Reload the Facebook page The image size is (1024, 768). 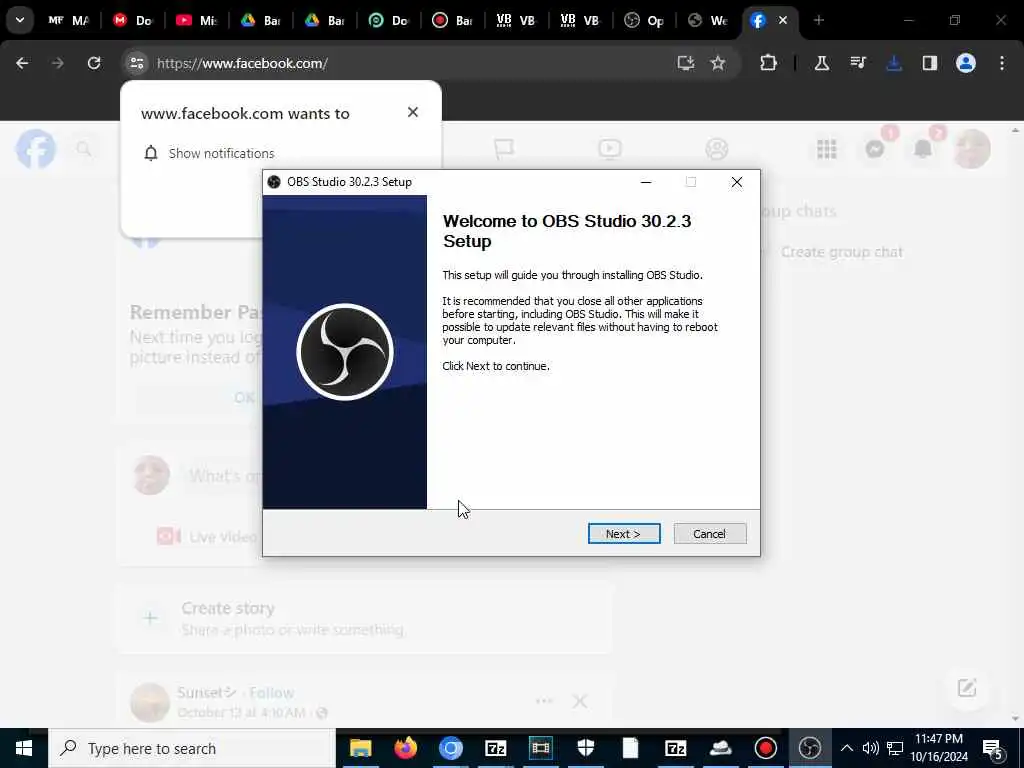point(94,63)
